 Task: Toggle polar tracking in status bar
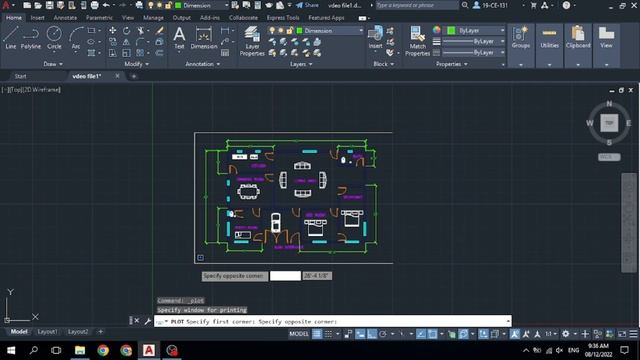click(x=383, y=334)
